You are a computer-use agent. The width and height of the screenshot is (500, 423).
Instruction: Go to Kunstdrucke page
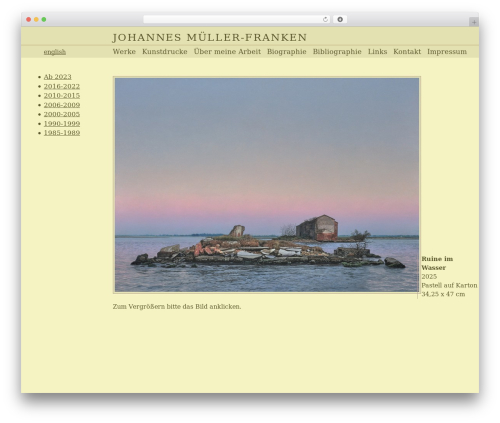click(x=165, y=52)
